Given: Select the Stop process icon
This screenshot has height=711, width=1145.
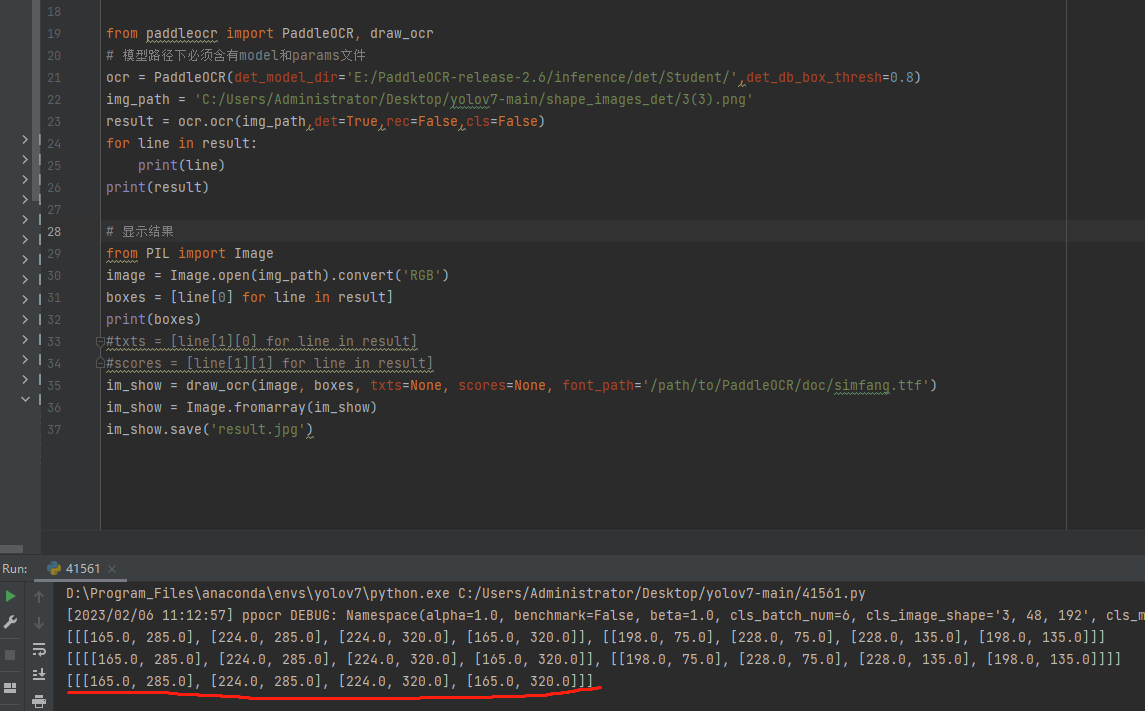Looking at the screenshot, I should click(x=10, y=655).
